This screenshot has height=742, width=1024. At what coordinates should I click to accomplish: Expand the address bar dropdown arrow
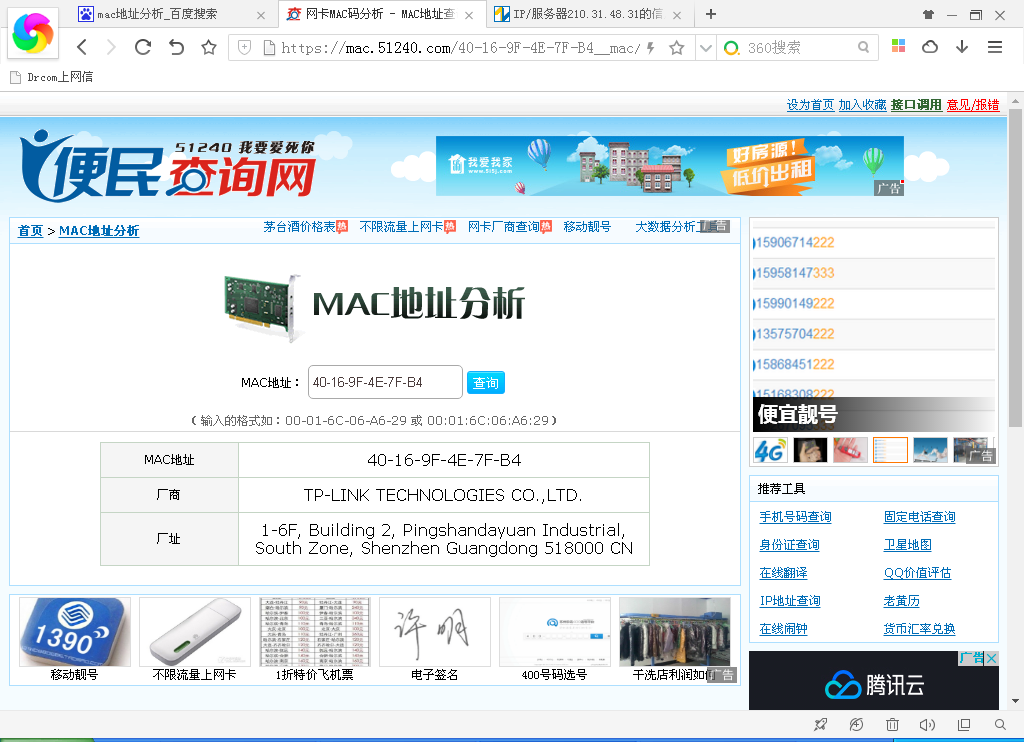[705, 48]
